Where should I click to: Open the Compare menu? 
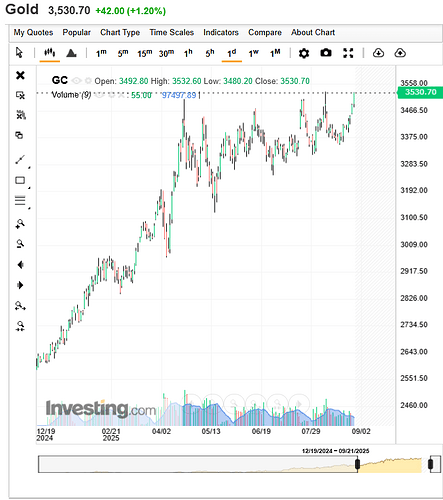coord(265,32)
